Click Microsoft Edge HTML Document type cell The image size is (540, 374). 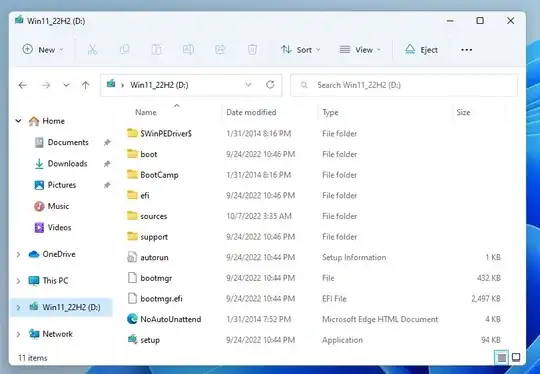(380, 319)
